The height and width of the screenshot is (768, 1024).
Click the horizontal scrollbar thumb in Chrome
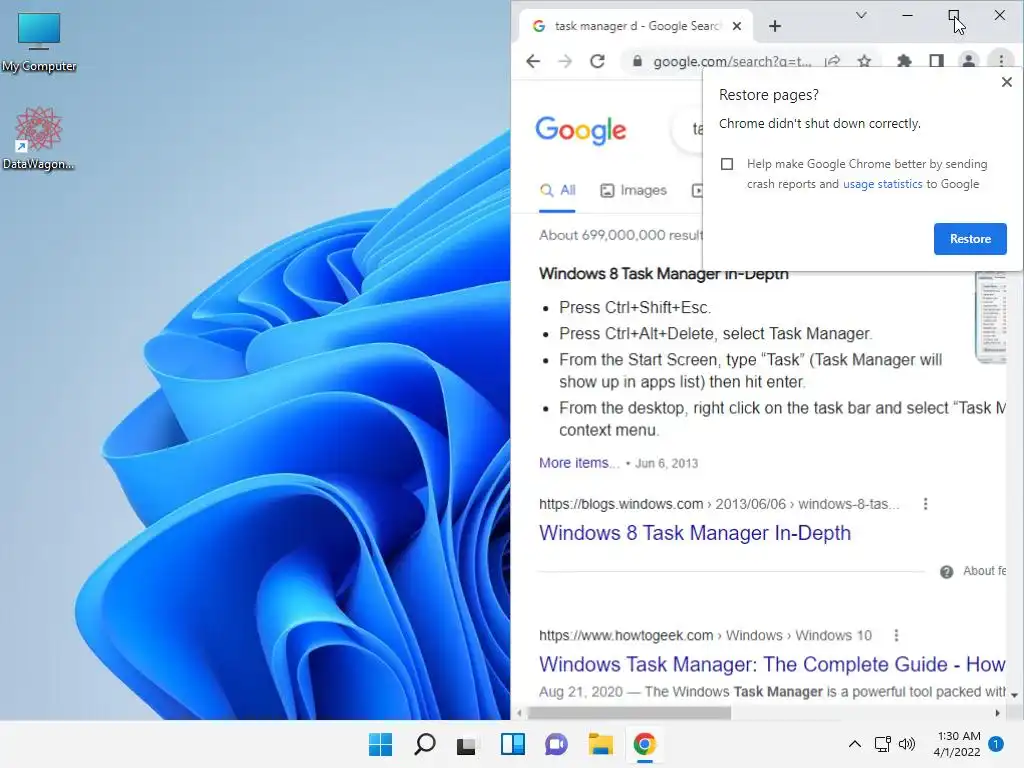click(x=629, y=713)
